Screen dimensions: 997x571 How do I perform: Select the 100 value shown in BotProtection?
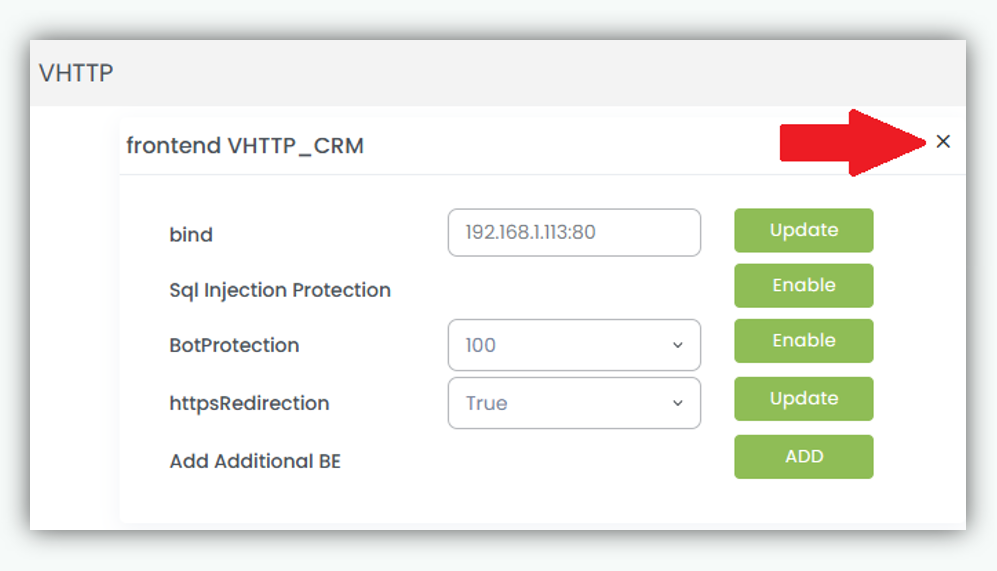(x=481, y=345)
